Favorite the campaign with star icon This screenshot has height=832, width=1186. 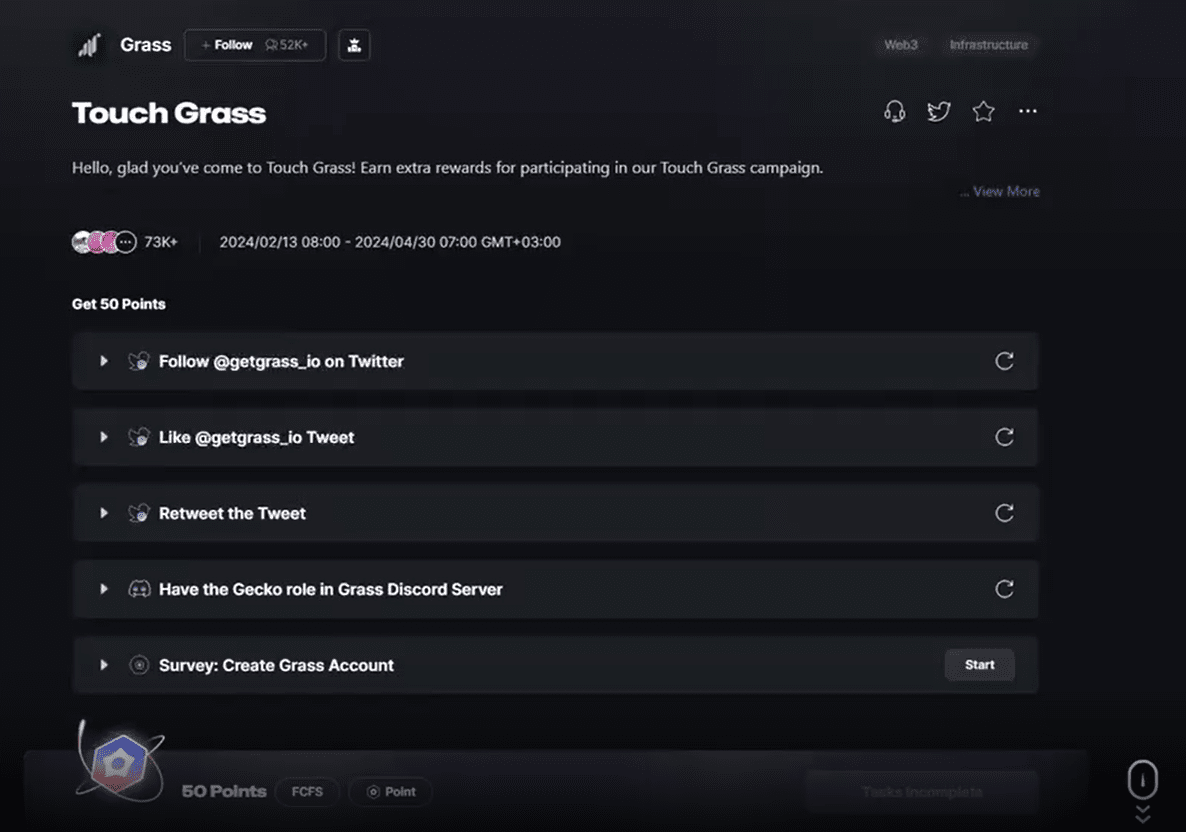983,112
